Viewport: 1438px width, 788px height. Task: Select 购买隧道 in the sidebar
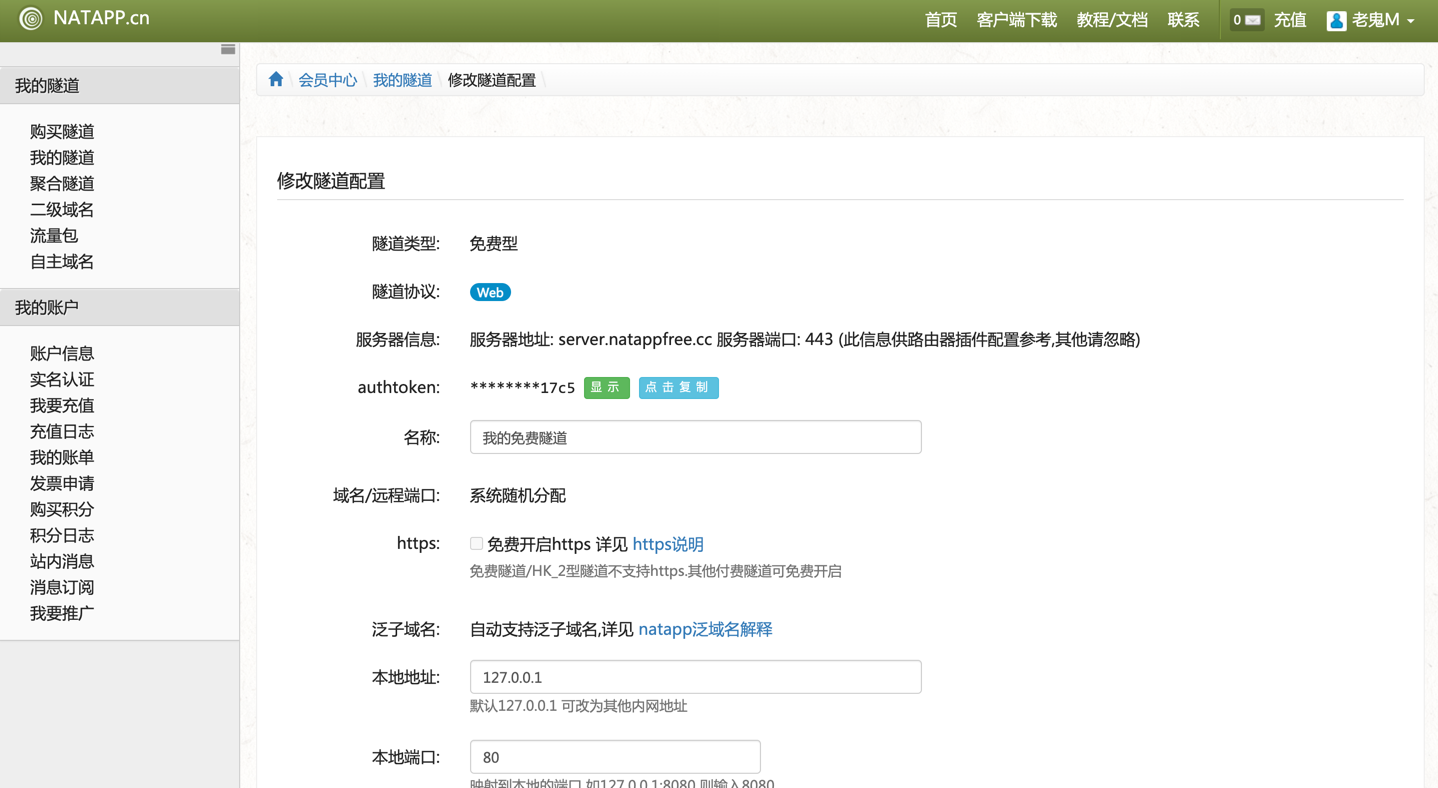(62, 132)
